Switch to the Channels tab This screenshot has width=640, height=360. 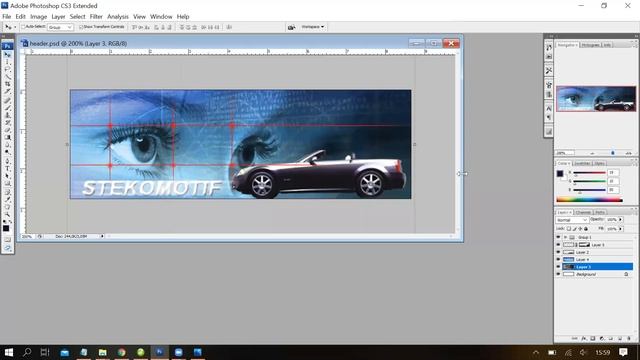[x=583, y=212]
